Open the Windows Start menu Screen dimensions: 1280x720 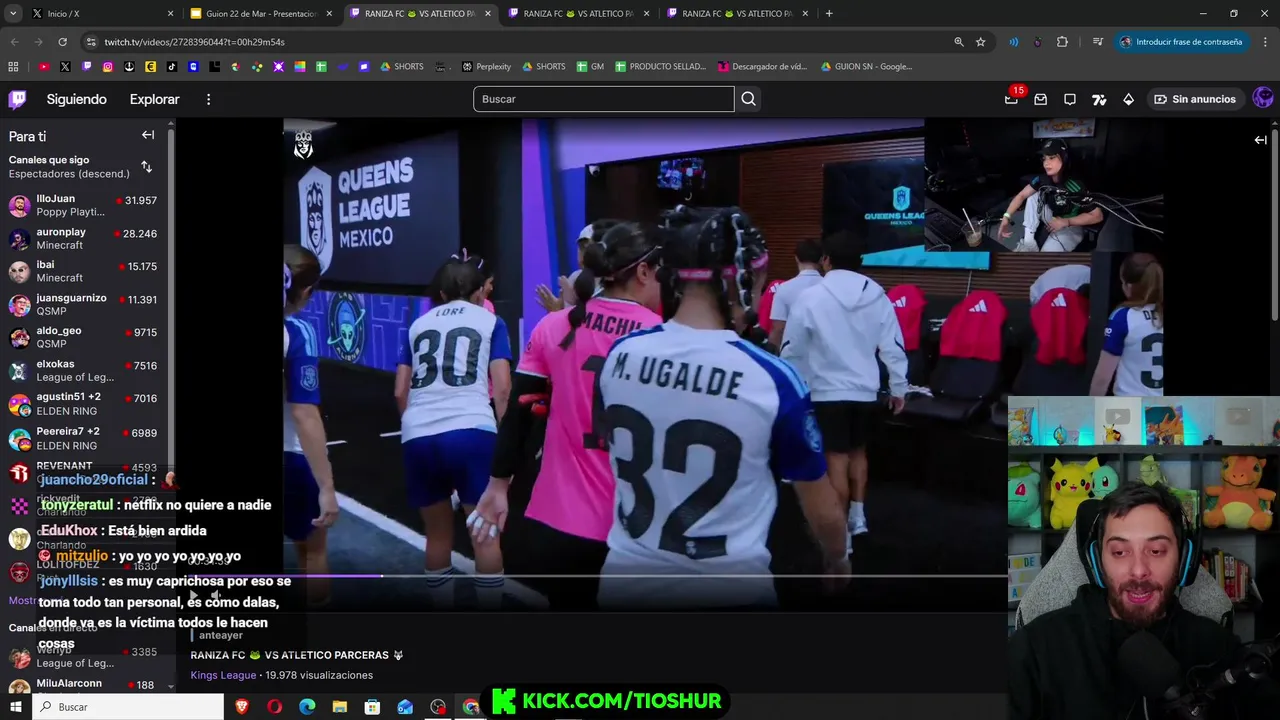pyautogui.click(x=16, y=707)
